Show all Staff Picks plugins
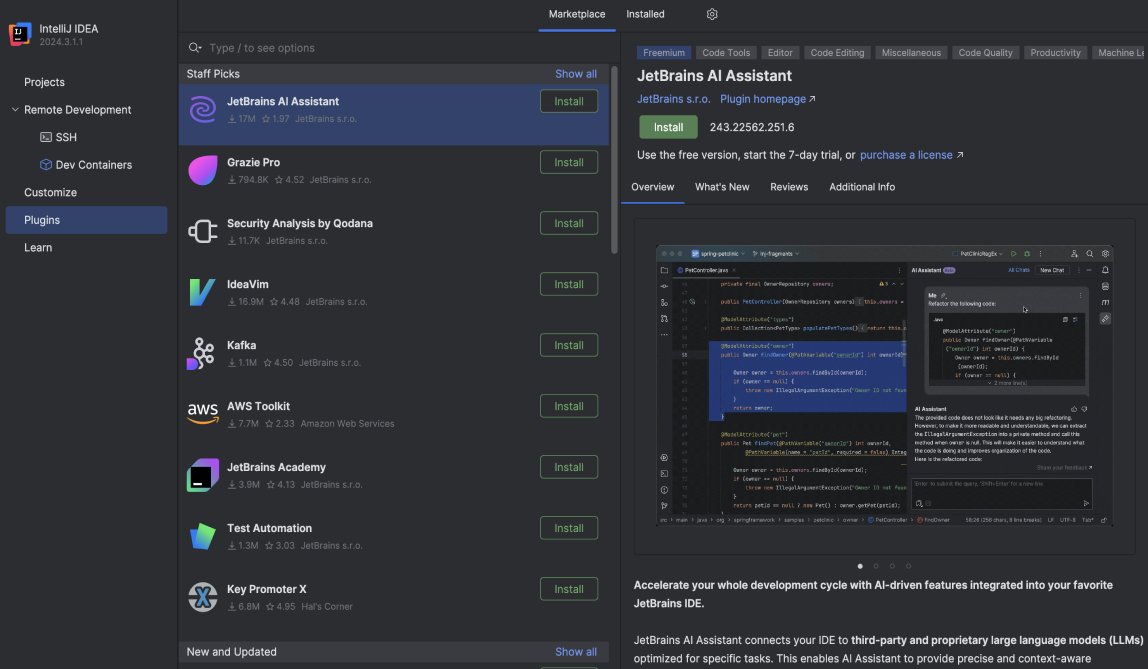The image size is (1148, 669). click(575, 74)
